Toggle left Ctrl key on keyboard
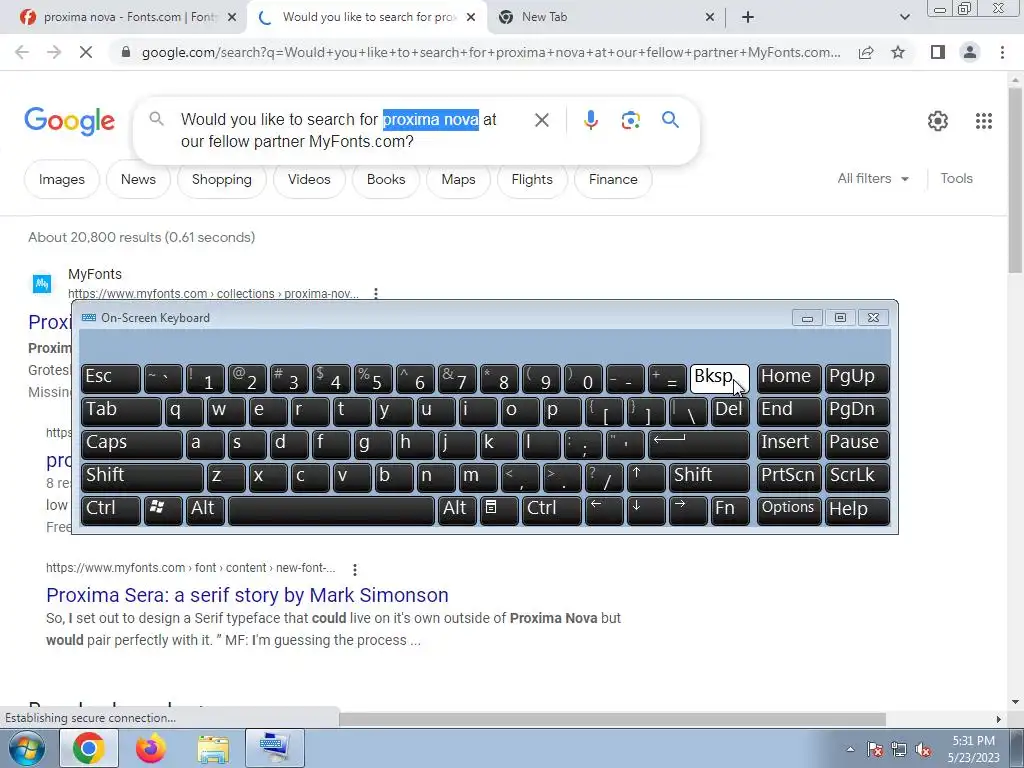Screen dimensions: 1024x768 [x=110, y=510]
